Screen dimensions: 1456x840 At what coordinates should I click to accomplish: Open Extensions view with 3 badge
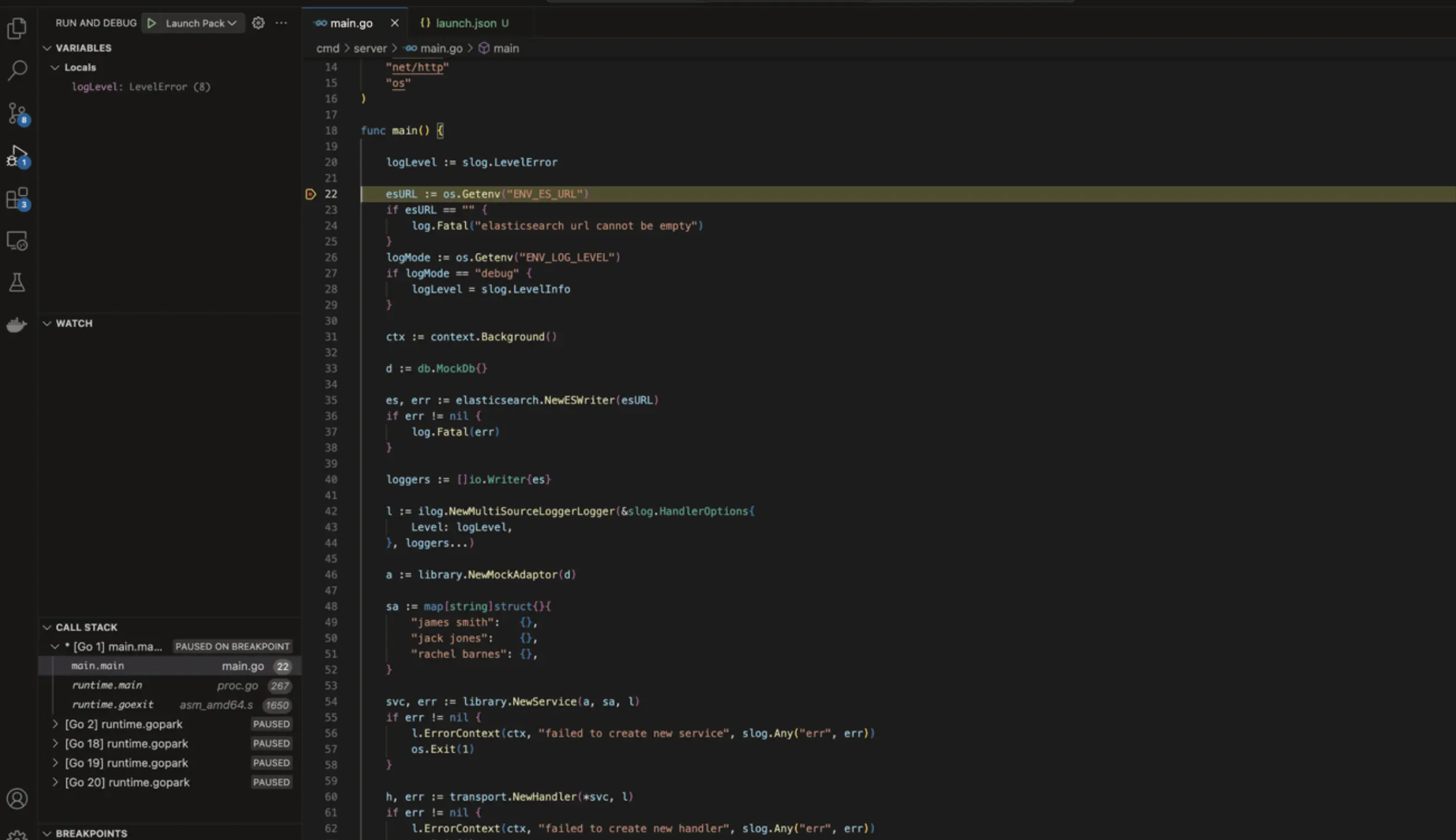18,198
